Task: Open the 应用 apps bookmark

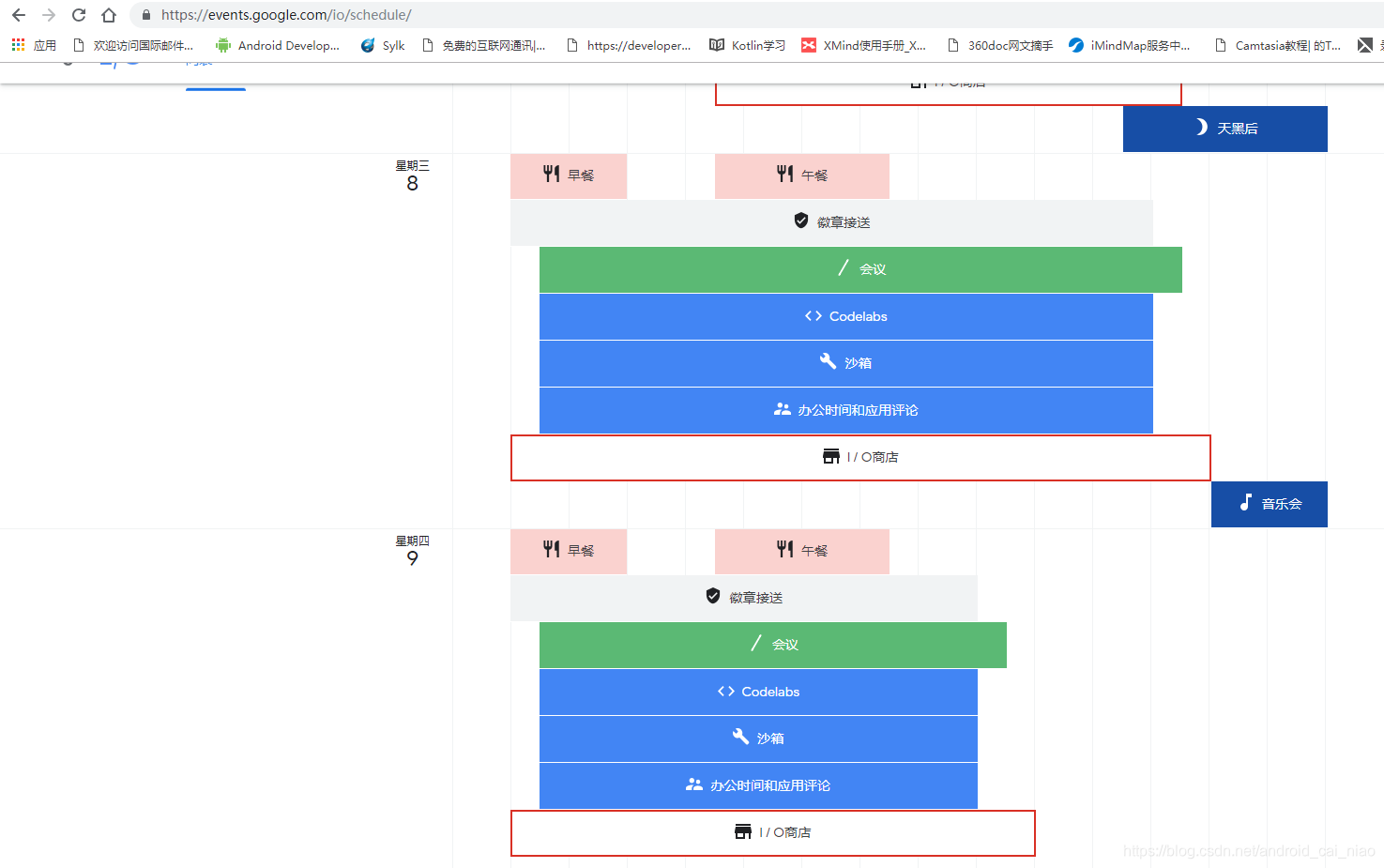Action: coord(34,45)
